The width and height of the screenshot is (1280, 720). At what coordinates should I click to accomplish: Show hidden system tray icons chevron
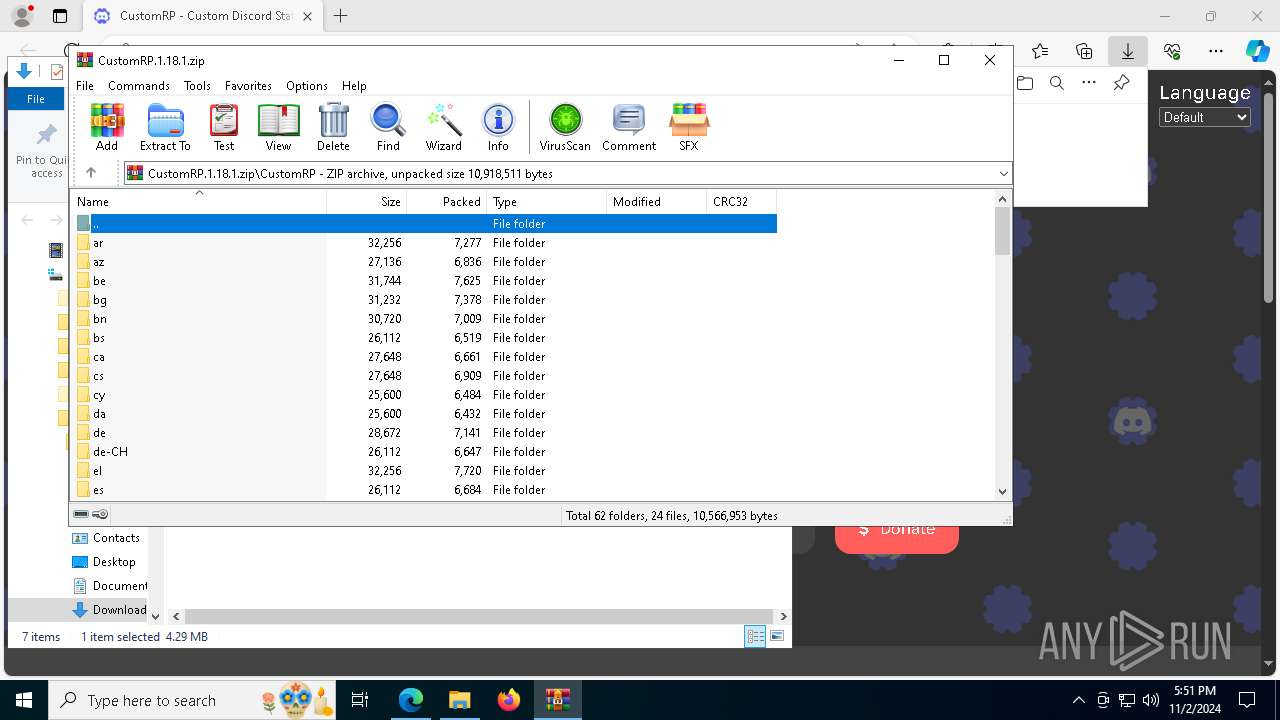point(1078,700)
